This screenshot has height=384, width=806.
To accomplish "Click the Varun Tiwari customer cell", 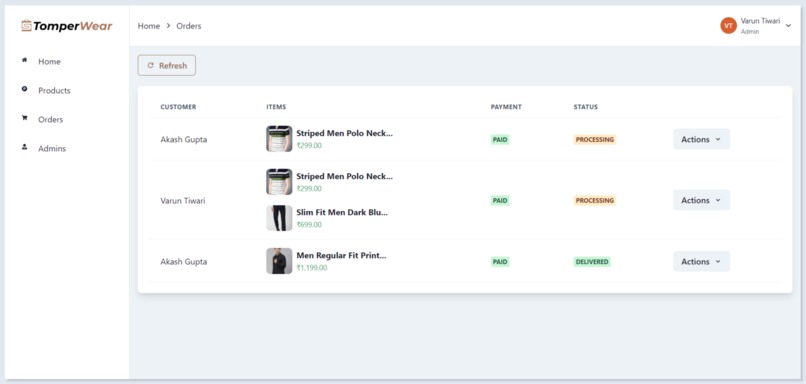I will pyautogui.click(x=182, y=200).
